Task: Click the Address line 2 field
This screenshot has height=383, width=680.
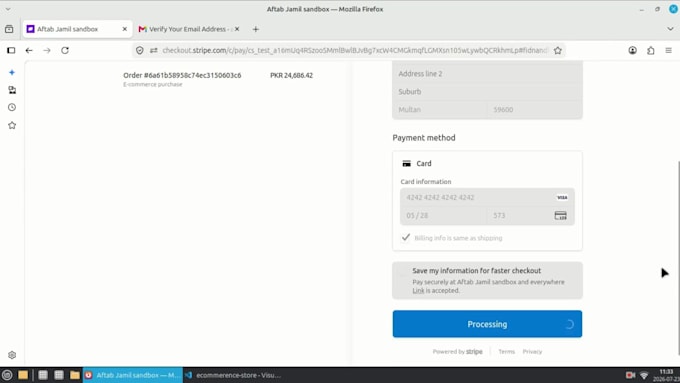Action: point(487,74)
